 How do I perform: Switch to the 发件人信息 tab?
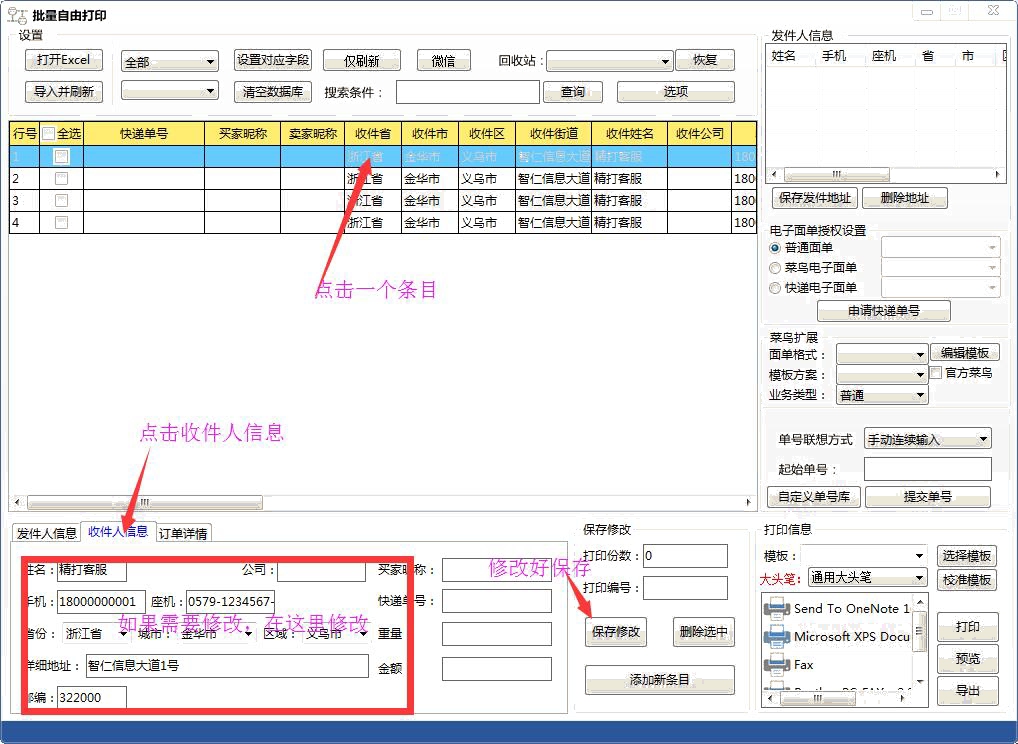[x=46, y=533]
